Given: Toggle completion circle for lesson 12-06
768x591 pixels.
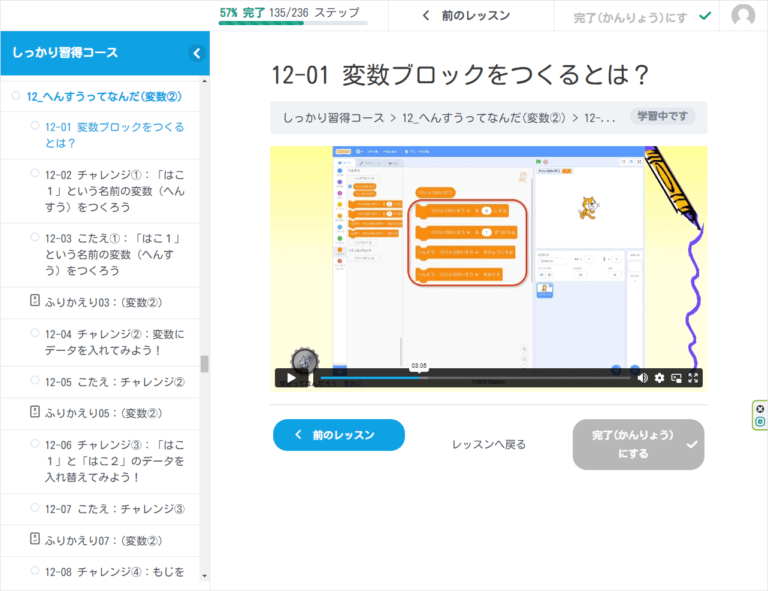Looking at the screenshot, I should (x=35, y=444).
